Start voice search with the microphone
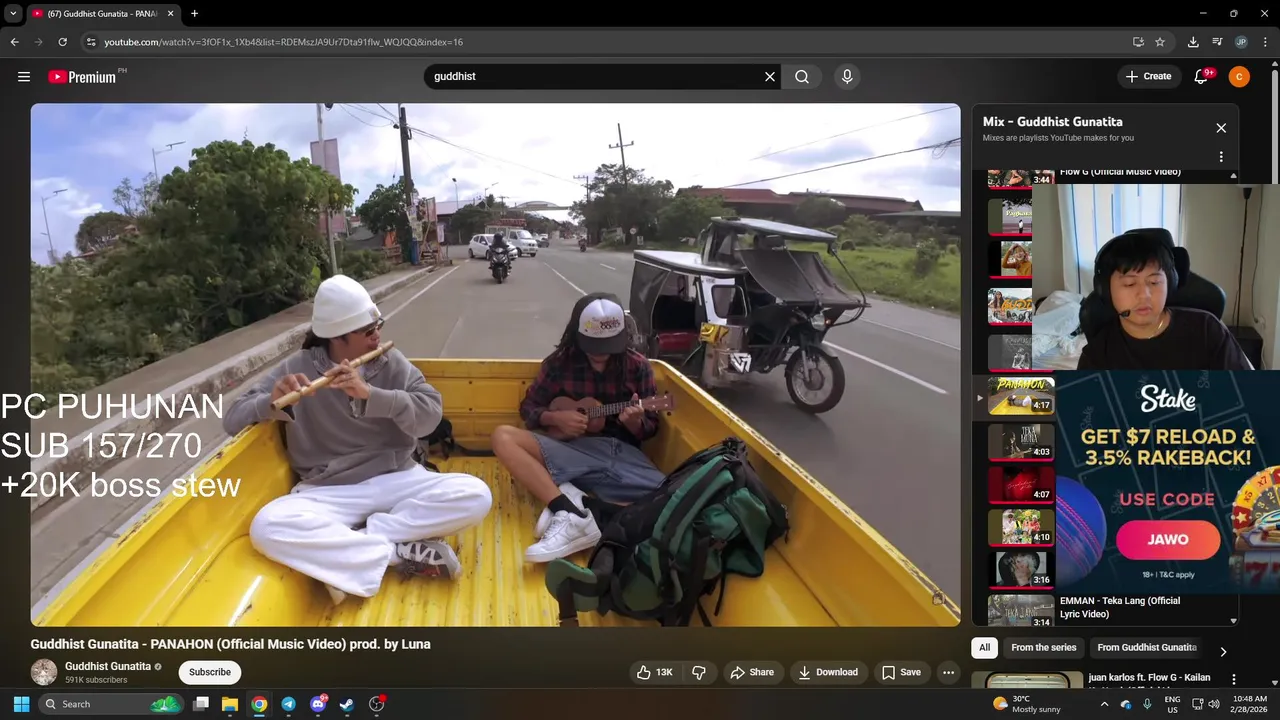Viewport: 1280px width, 720px height. (x=847, y=76)
